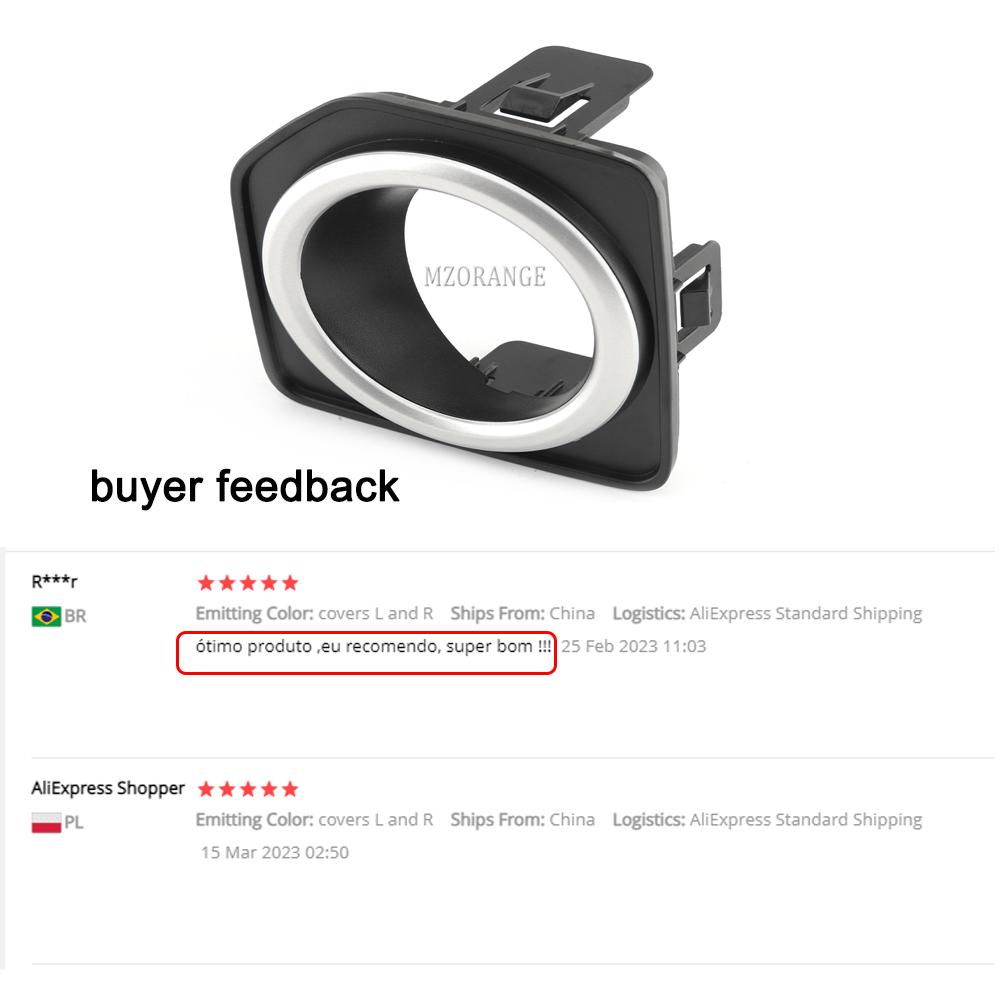Click the 25 Feb 2023 11:03 timestamp
The image size is (1000, 1000).
point(633,646)
